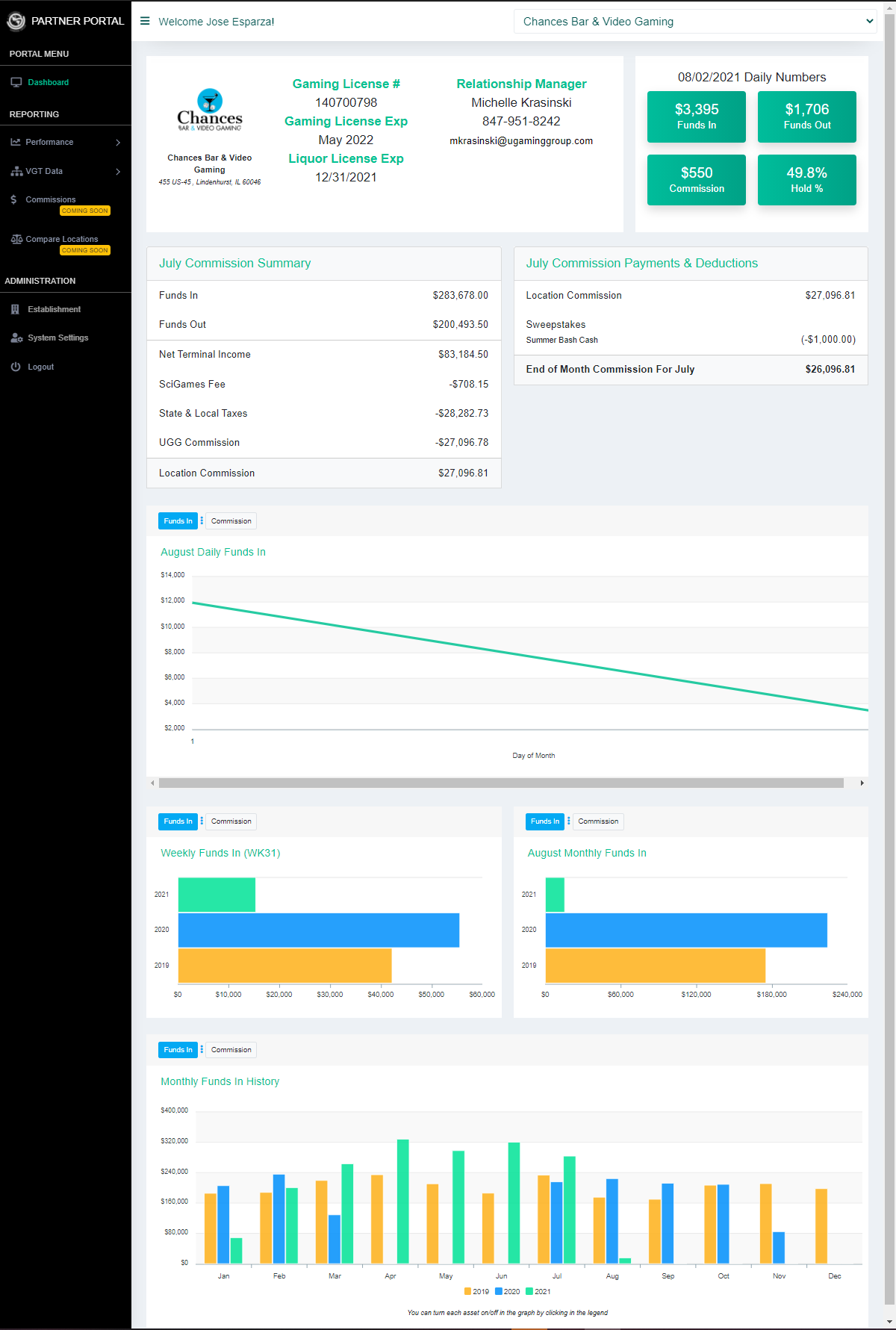The image size is (896, 1330).
Task: Select Funds In for August Monthly chart
Action: [545, 821]
